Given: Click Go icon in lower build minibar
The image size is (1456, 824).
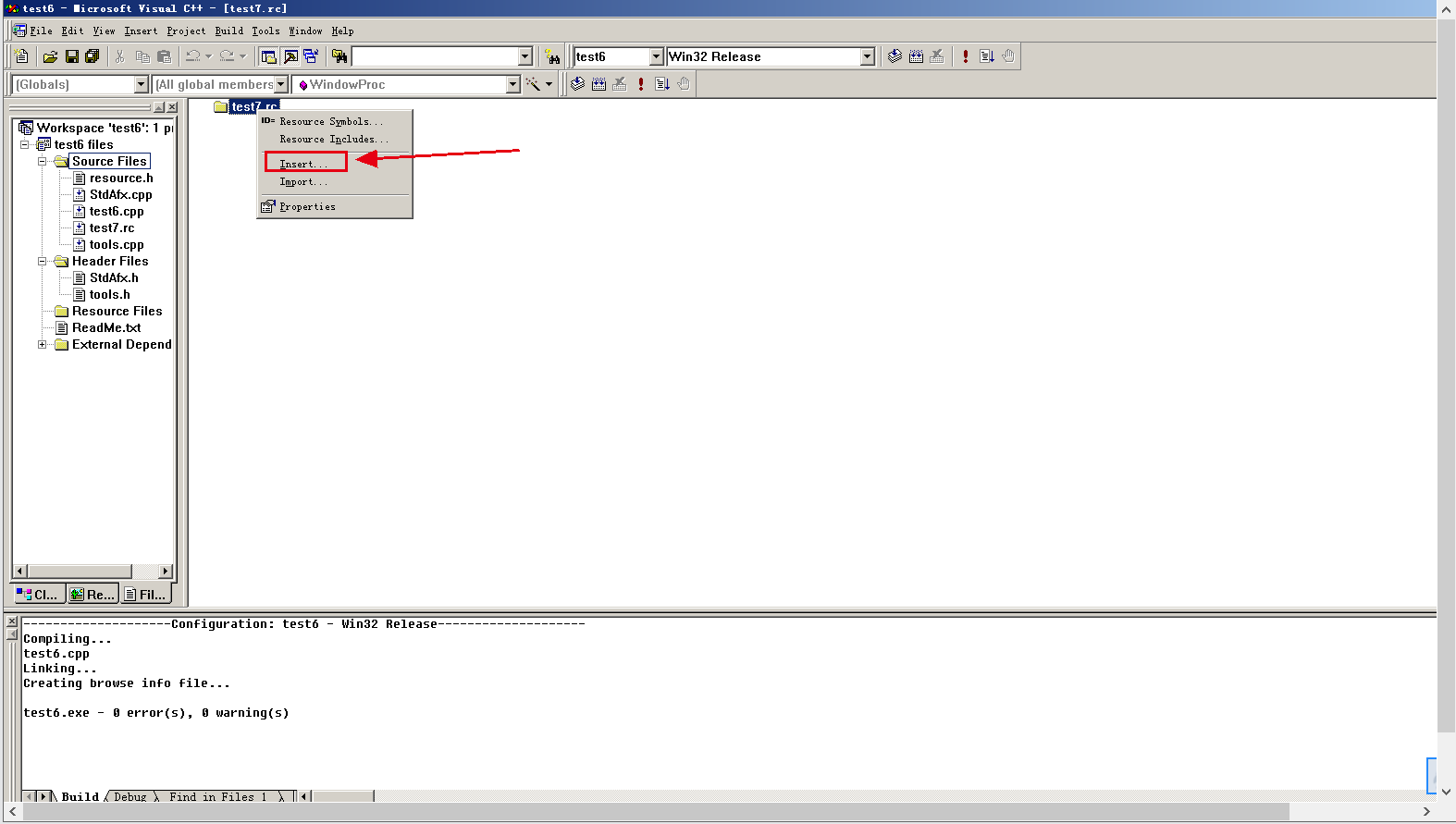Looking at the screenshot, I should point(662,84).
